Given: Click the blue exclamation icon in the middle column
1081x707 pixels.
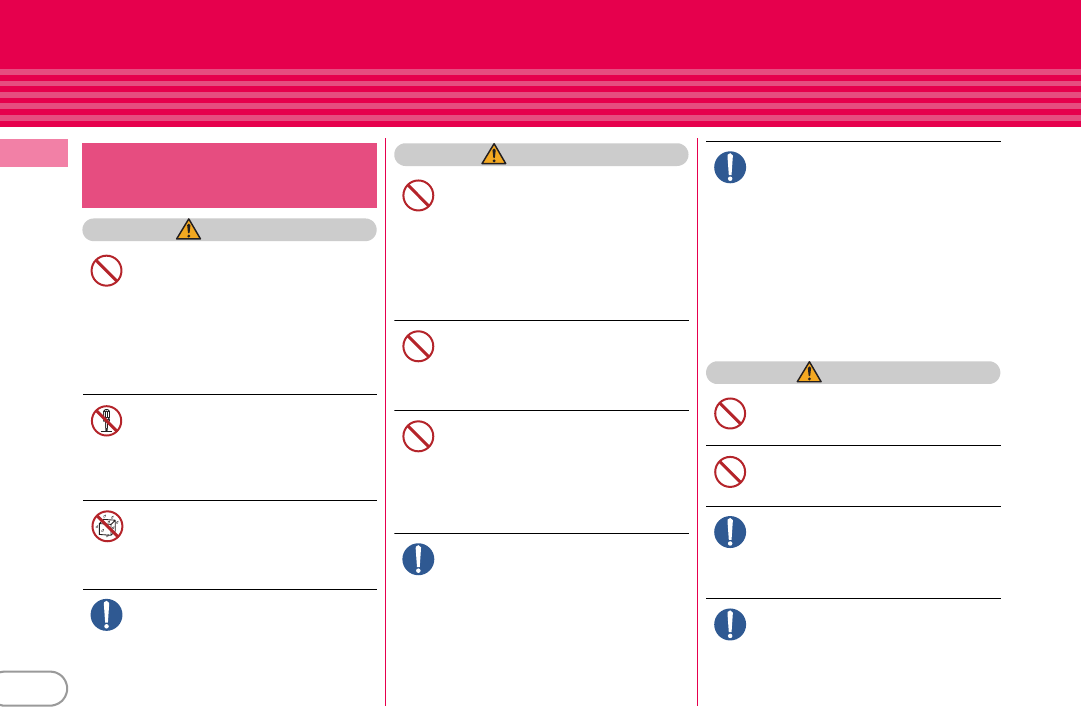Looking at the screenshot, I should 418,559.
